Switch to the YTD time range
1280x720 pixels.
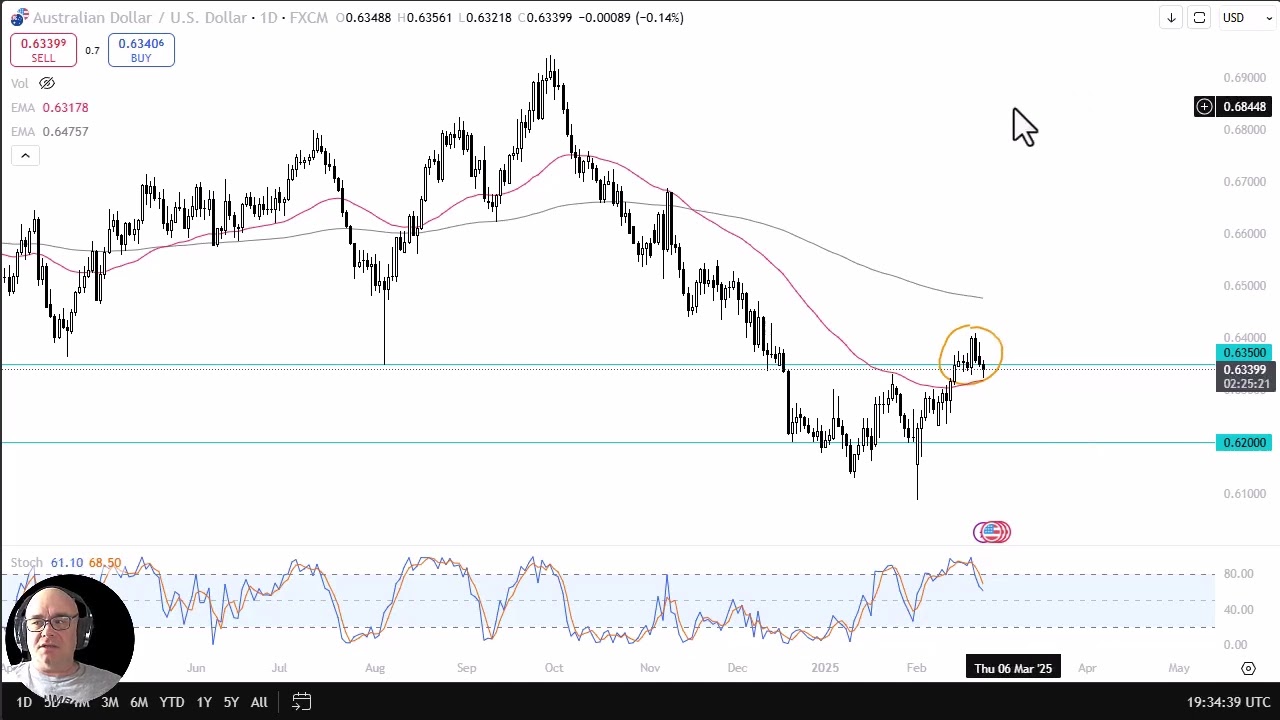click(x=172, y=702)
